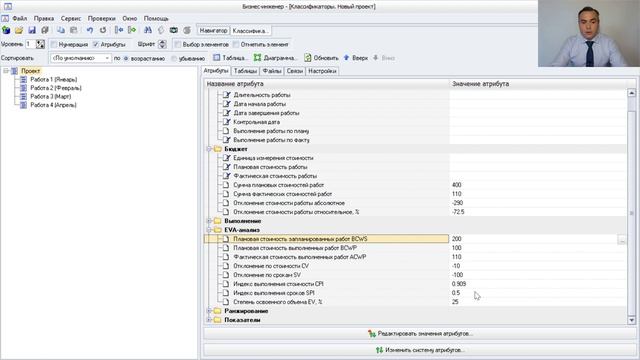Click the document icon of Длительность работы

coord(226,95)
